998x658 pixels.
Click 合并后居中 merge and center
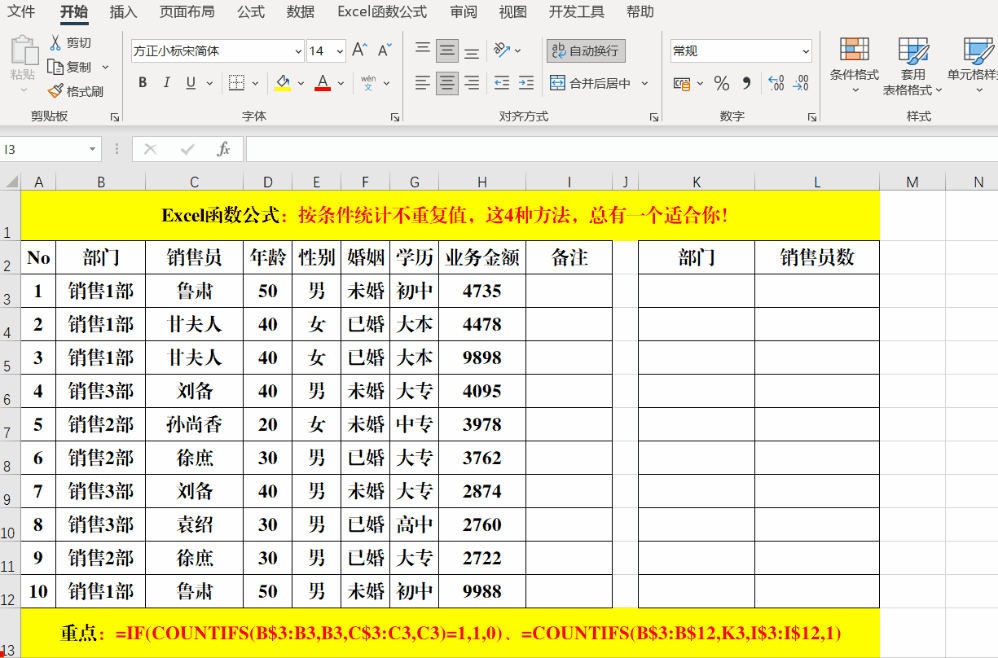coord(590,83)
